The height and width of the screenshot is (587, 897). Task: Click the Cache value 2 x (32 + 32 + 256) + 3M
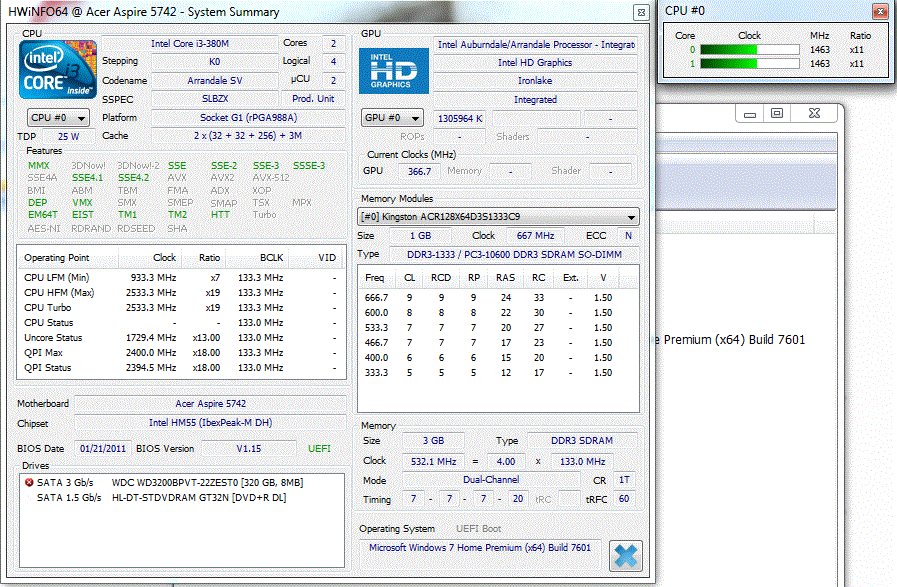pos(248,136)
